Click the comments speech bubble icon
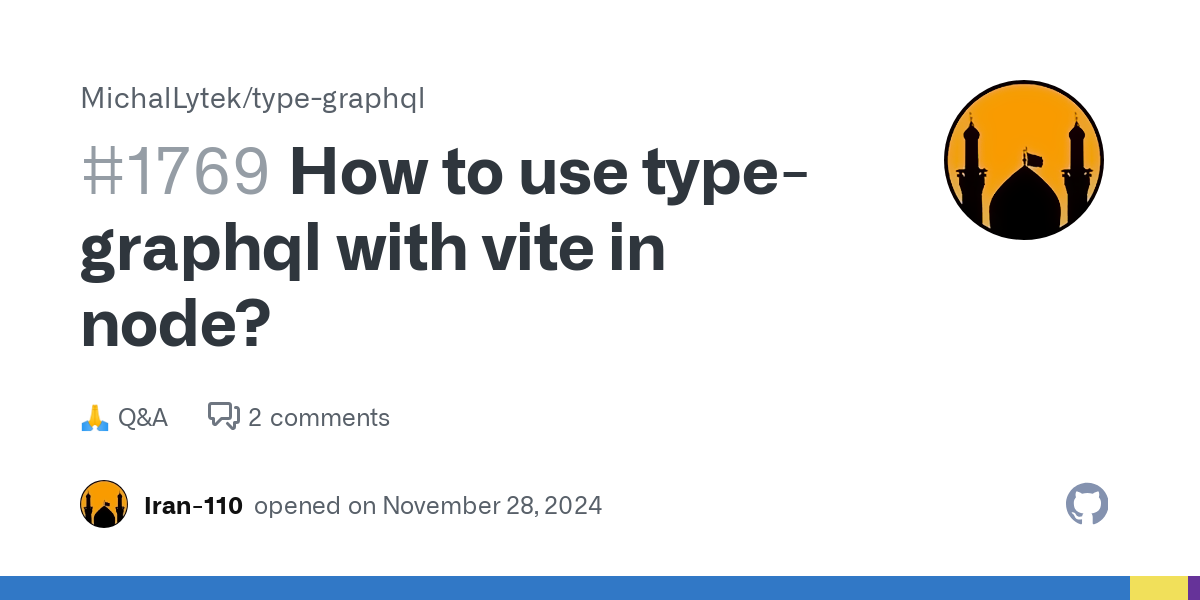 pyautogui.click(x=224, y=417)
